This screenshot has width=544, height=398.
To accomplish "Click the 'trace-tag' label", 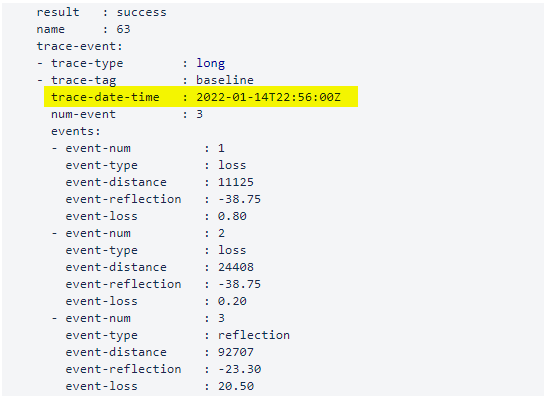I will coord(83,80).
